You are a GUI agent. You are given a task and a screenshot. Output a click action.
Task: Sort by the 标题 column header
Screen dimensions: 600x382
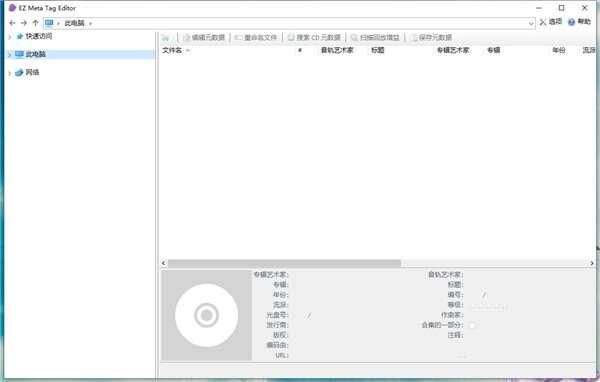pyautogui.click(x=378, y=50)
